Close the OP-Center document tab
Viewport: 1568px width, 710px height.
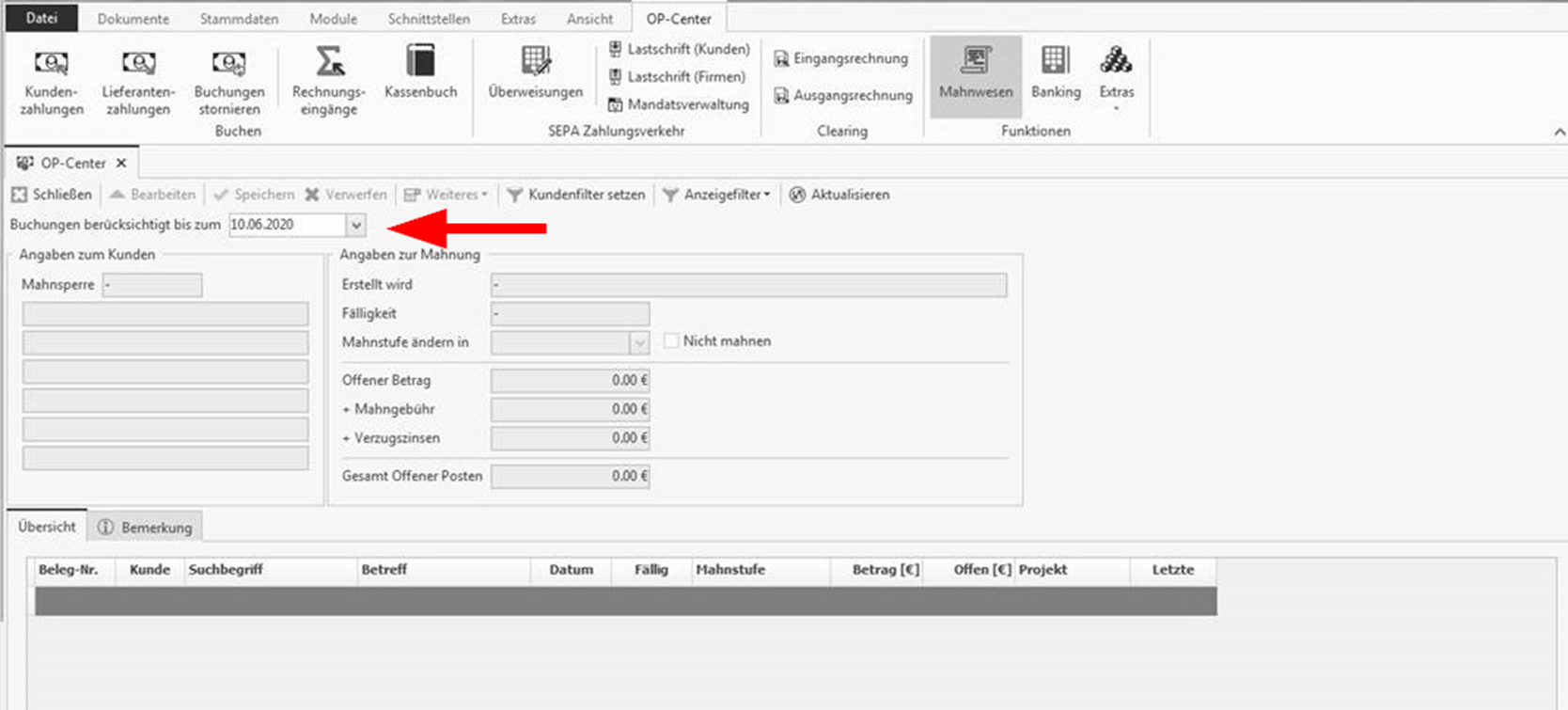[121, 164]
